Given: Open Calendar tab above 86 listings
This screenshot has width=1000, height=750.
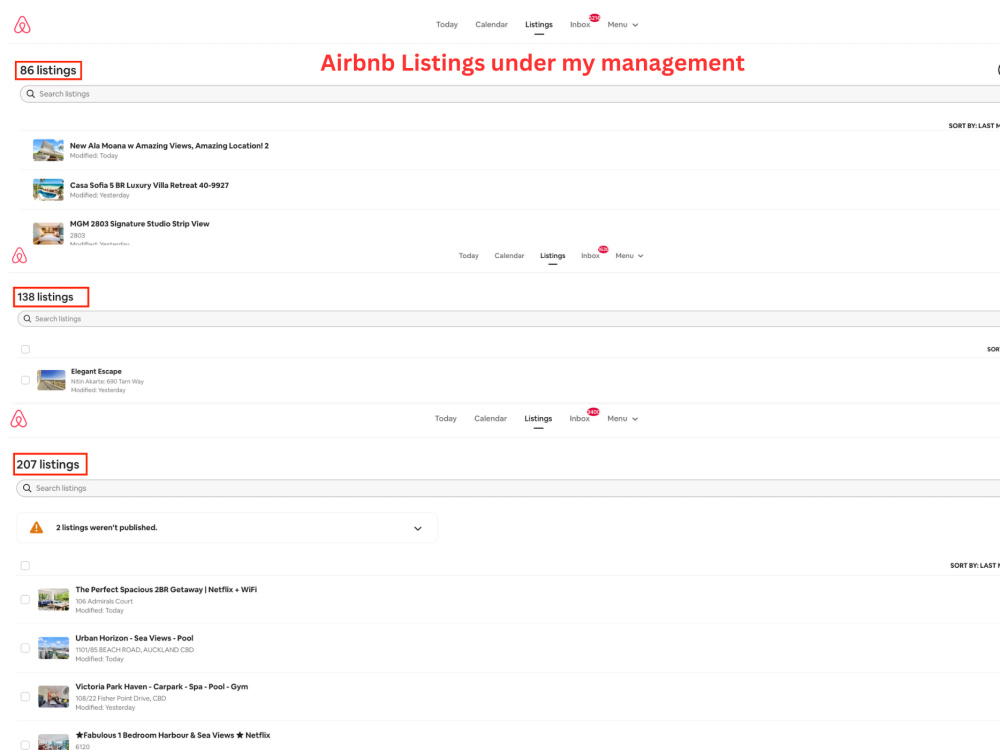Looking at the screenshot, I should coord(492,25).
